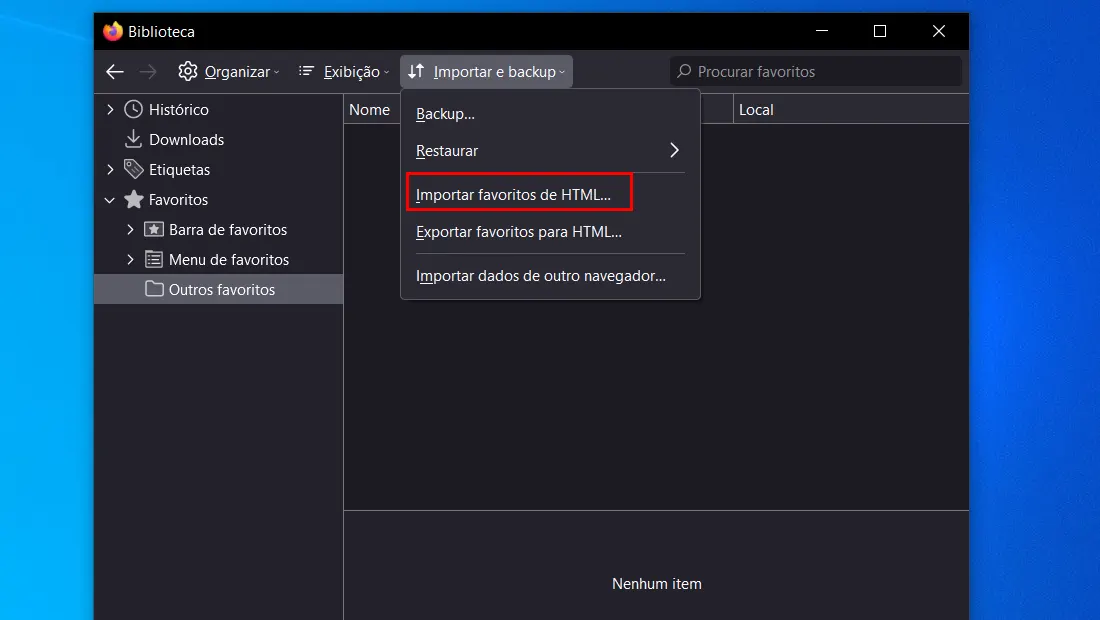Select Downloads in the sidebar
This screenshot has height=620, width=1100.
click(x=187, y=140)
